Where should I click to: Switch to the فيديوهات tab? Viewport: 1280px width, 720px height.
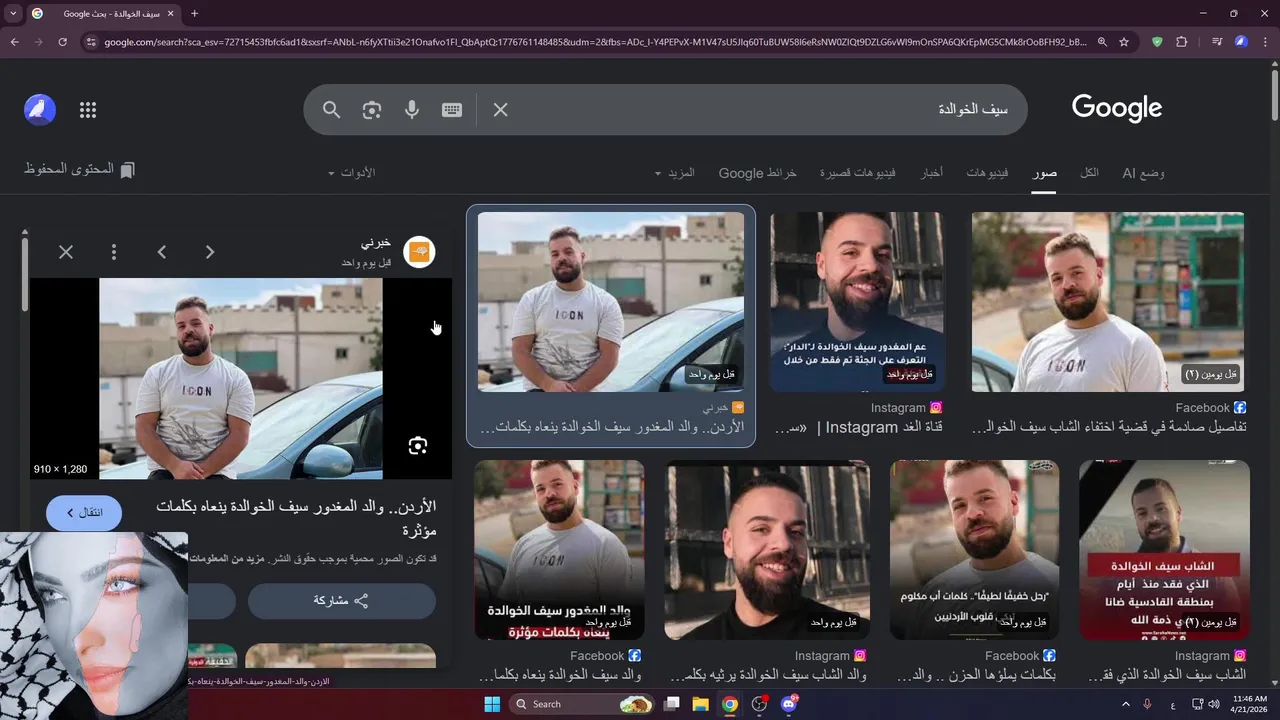pos(987,173)
